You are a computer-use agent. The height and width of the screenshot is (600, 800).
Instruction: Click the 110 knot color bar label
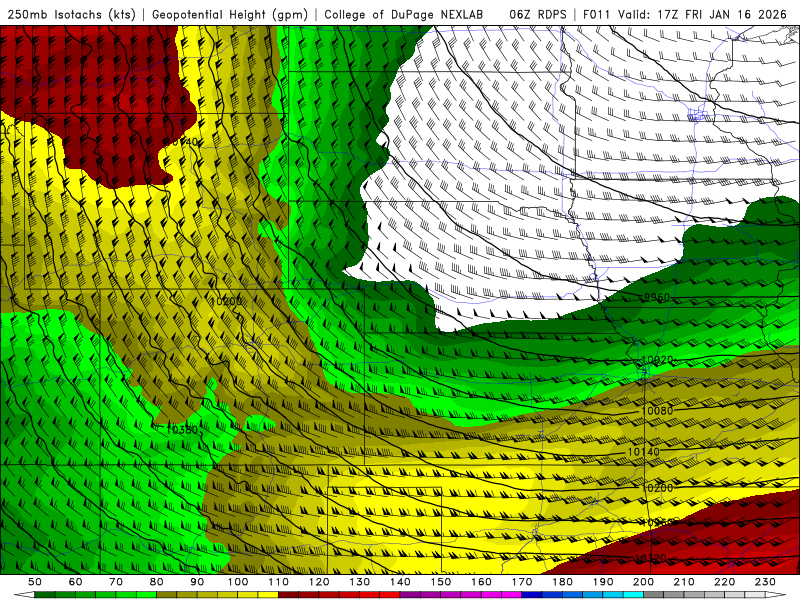[x=278, y=582]
